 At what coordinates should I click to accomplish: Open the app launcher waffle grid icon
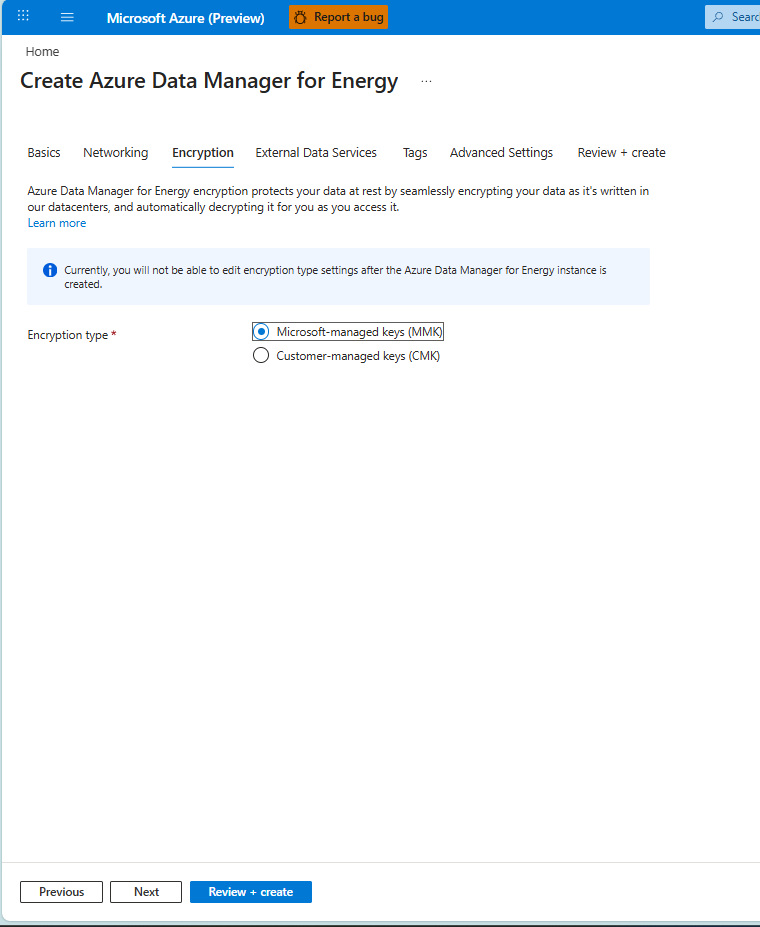click(x=23, y=16)
